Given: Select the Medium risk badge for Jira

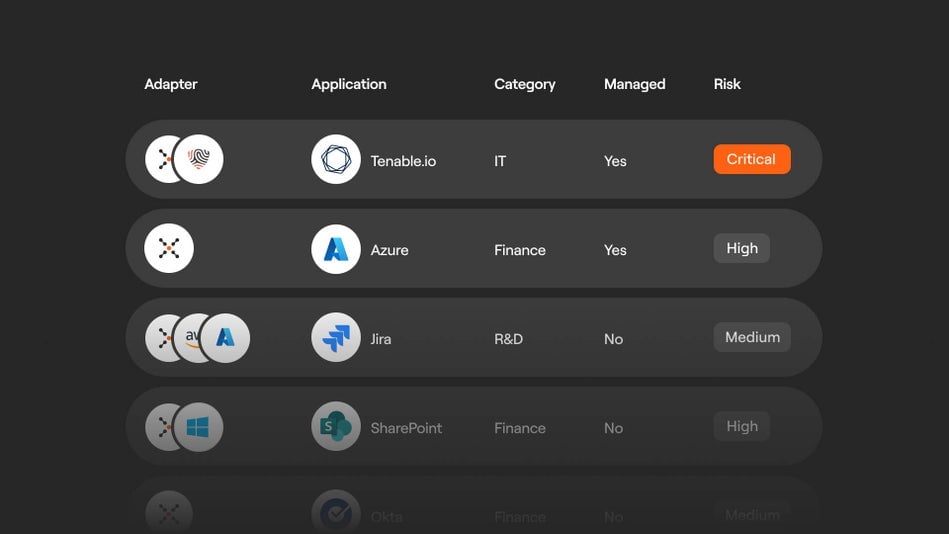Looking at the screenshot, I should [x=751, y=337].
